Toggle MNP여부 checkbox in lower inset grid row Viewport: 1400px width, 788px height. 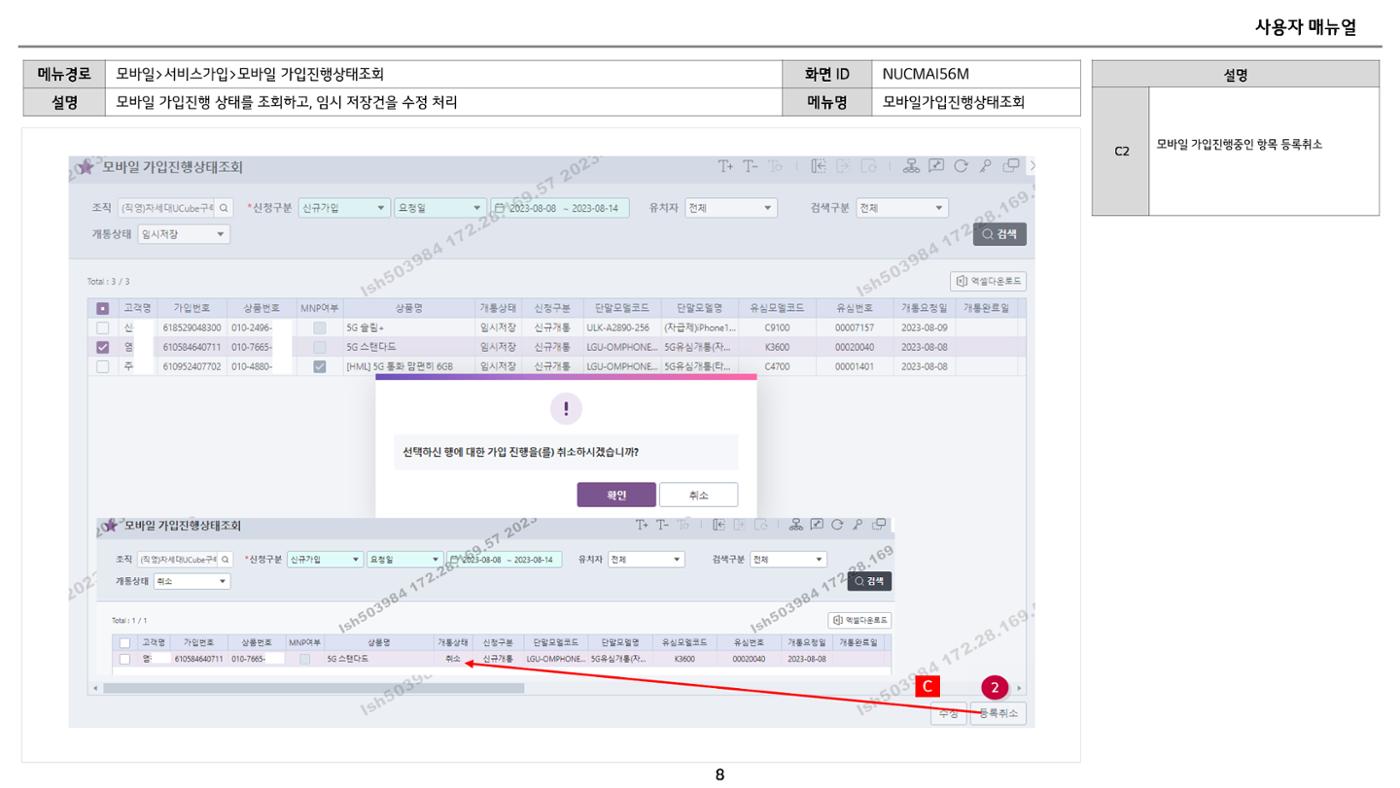pyautogui.click(x=304, y=659)
